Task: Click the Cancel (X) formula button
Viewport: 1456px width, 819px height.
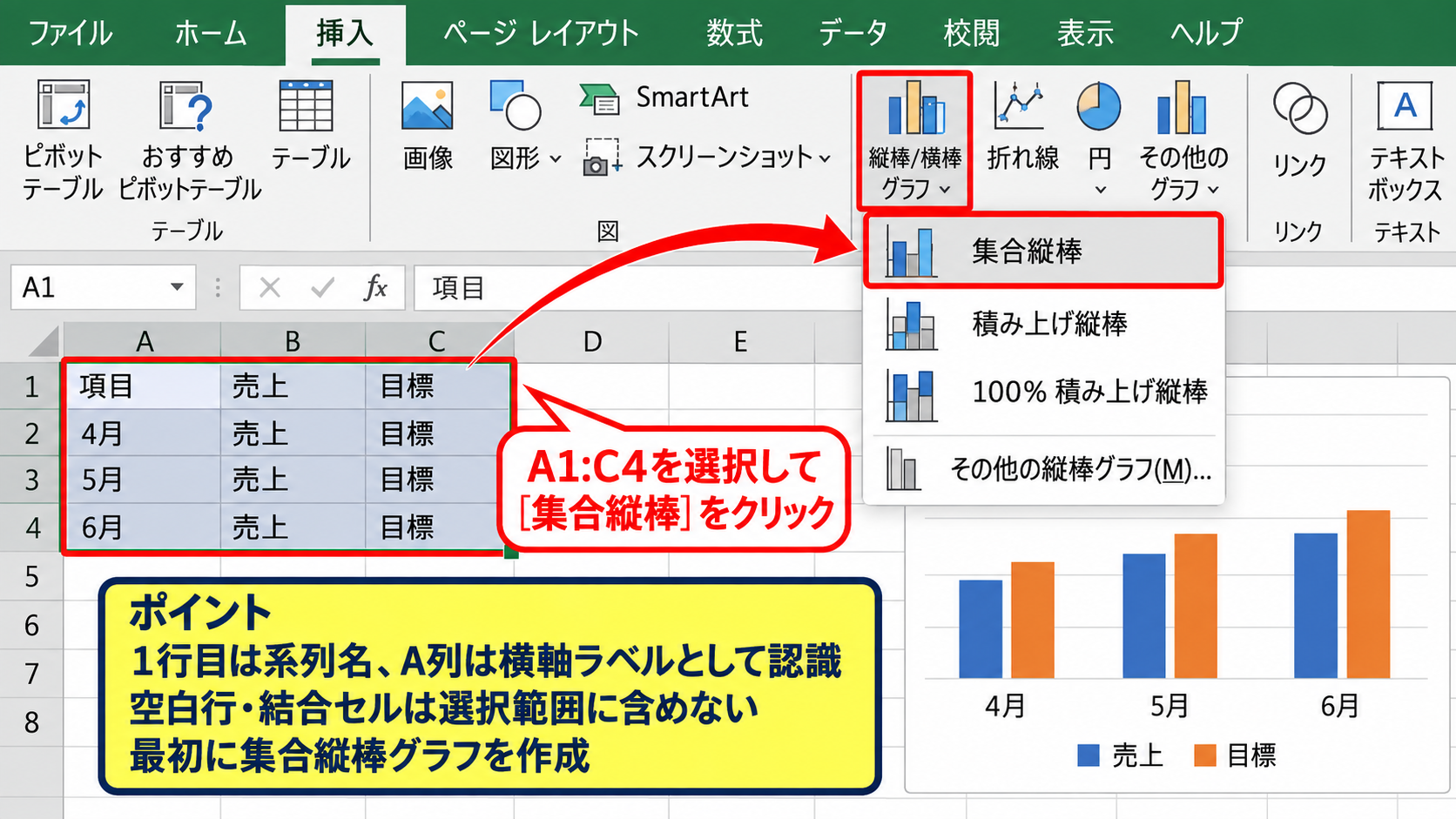Action: [270, 287]
